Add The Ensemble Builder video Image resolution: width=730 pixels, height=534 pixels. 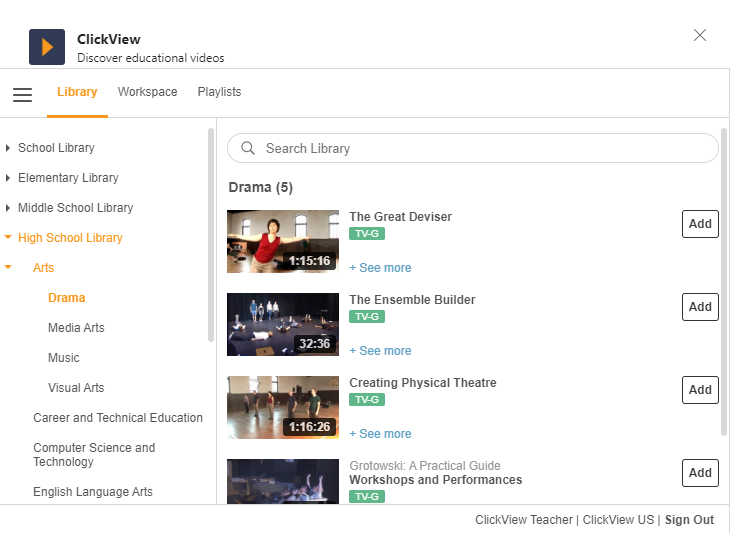(700, 307)
